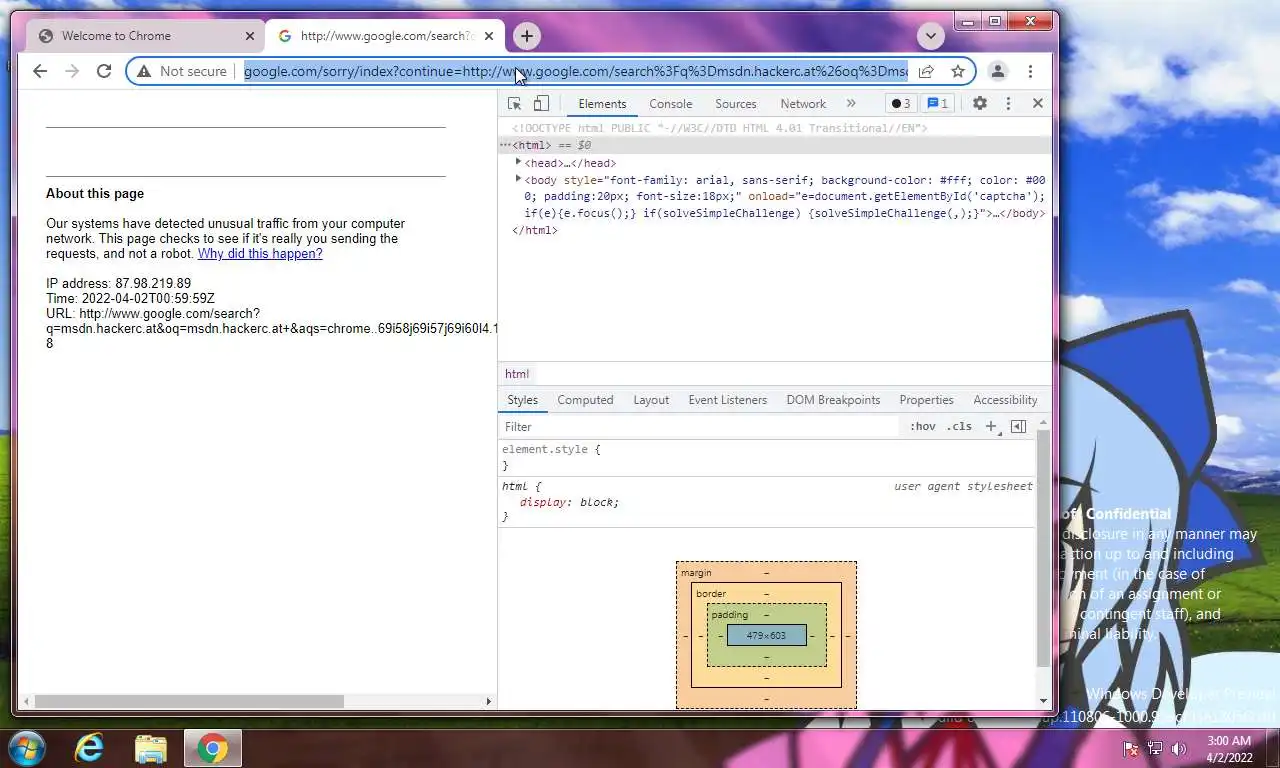The image size is (1280, 768).
Task: Open the Chrome profile avatar menu
Action: click(997, 71)
